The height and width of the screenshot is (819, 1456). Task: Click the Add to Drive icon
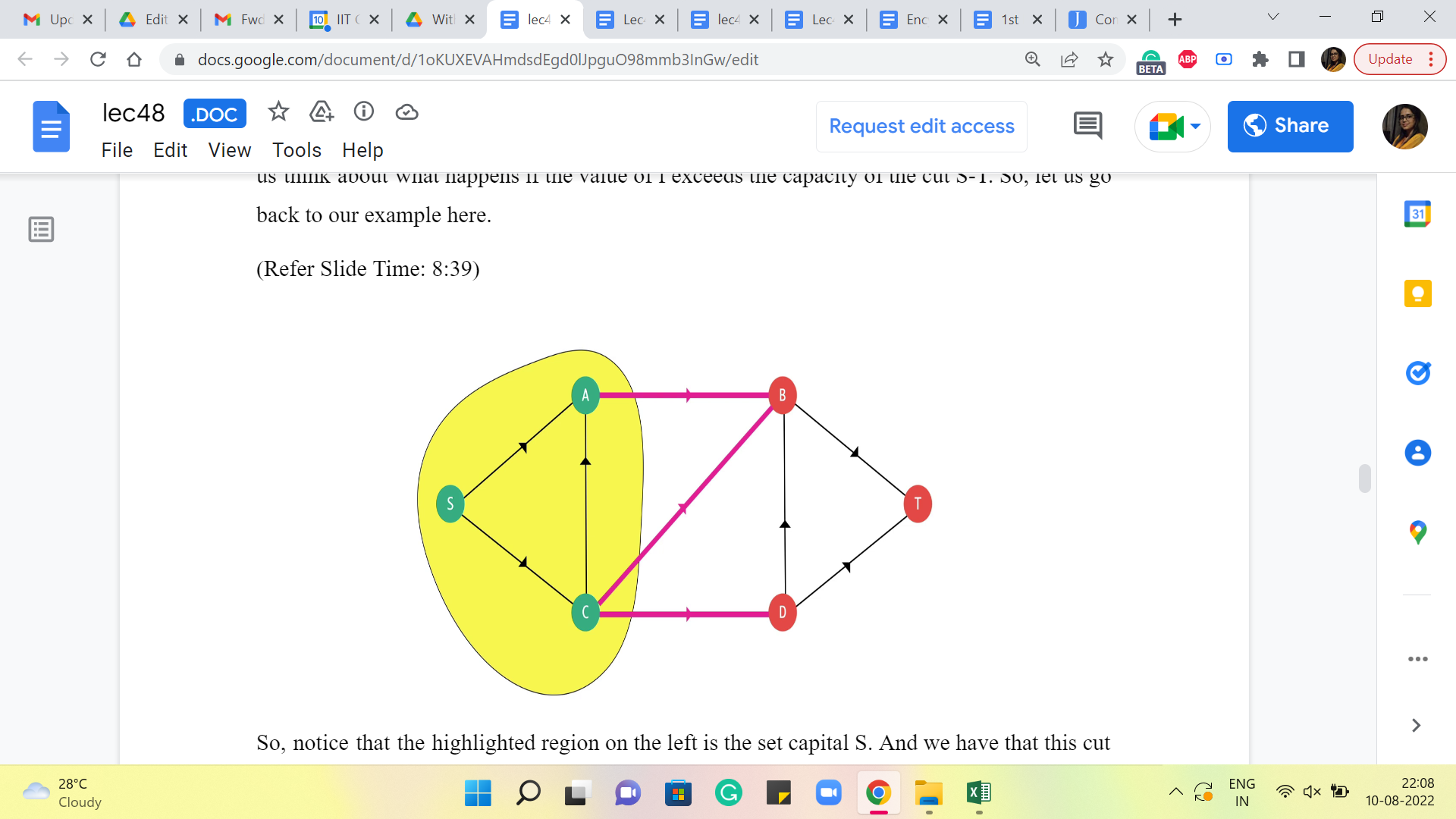pos(322,112)
